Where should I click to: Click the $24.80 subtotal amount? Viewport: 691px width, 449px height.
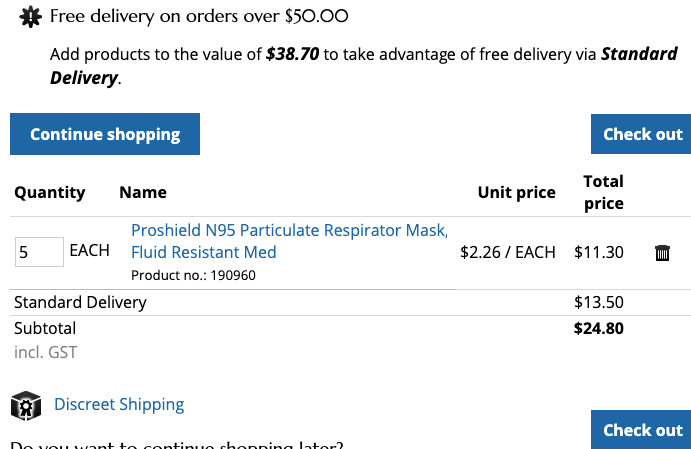598,328
